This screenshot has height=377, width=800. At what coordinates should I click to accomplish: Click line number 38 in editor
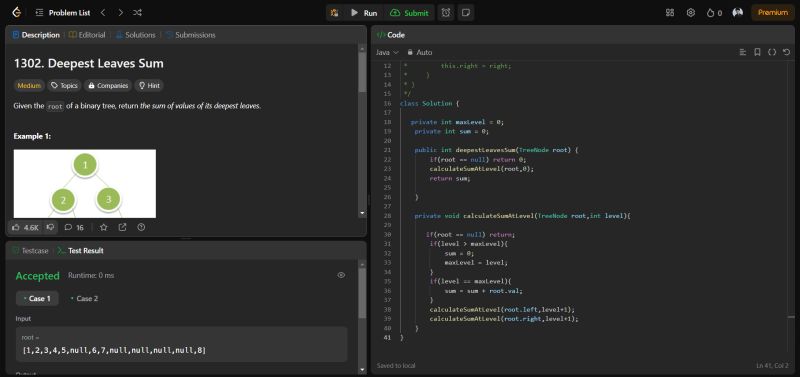[x=387, y=310]
